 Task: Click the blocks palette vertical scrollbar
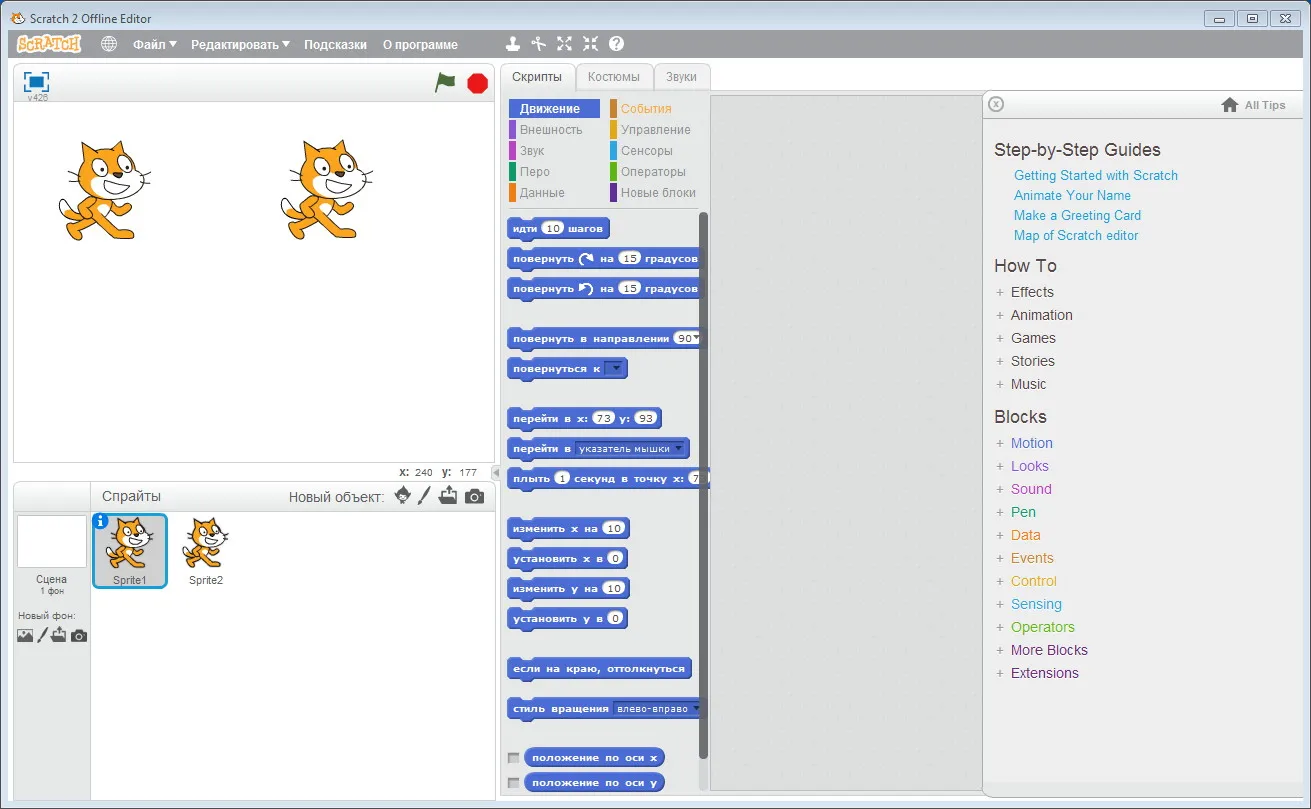[x=703, y=485]
